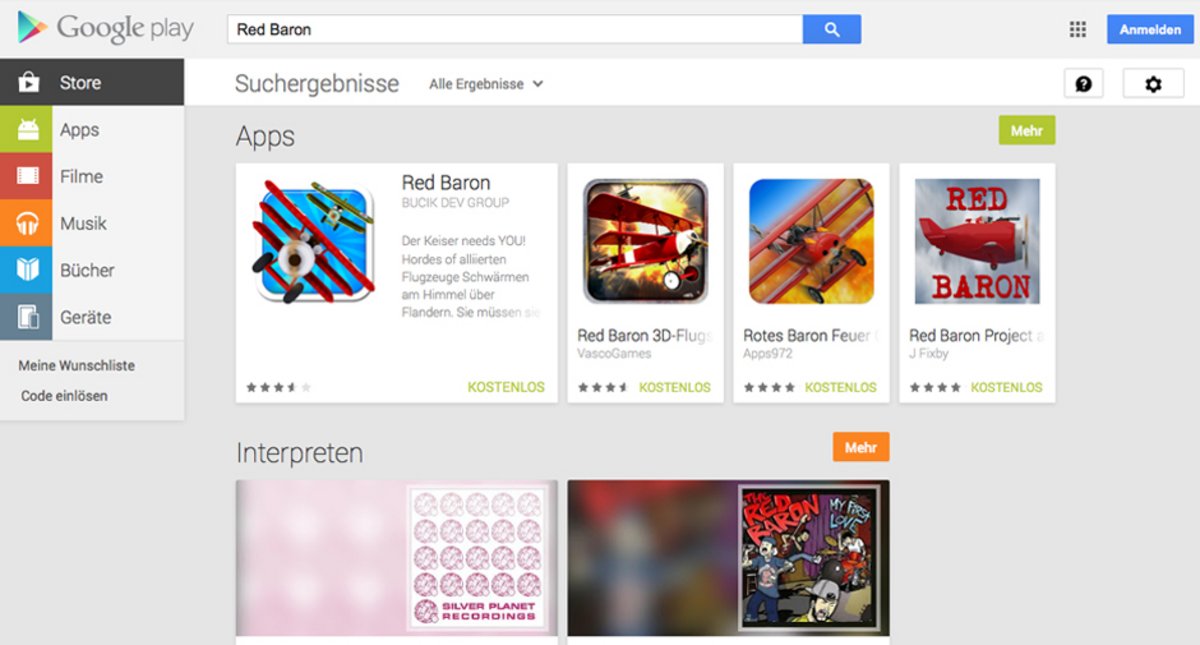Select the Bücher book icon
The image size is (1200, 645).
[26, 270]
